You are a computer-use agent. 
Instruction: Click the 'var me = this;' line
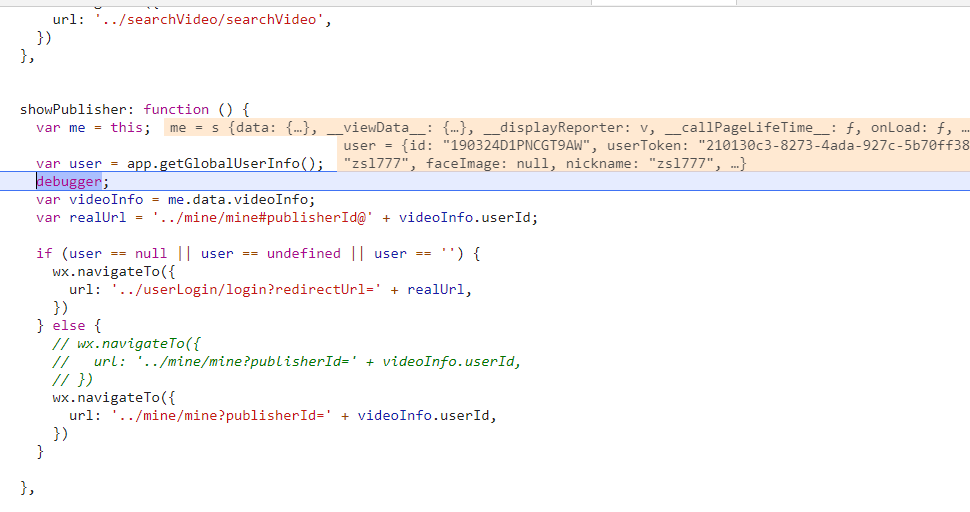pos(93,127)
